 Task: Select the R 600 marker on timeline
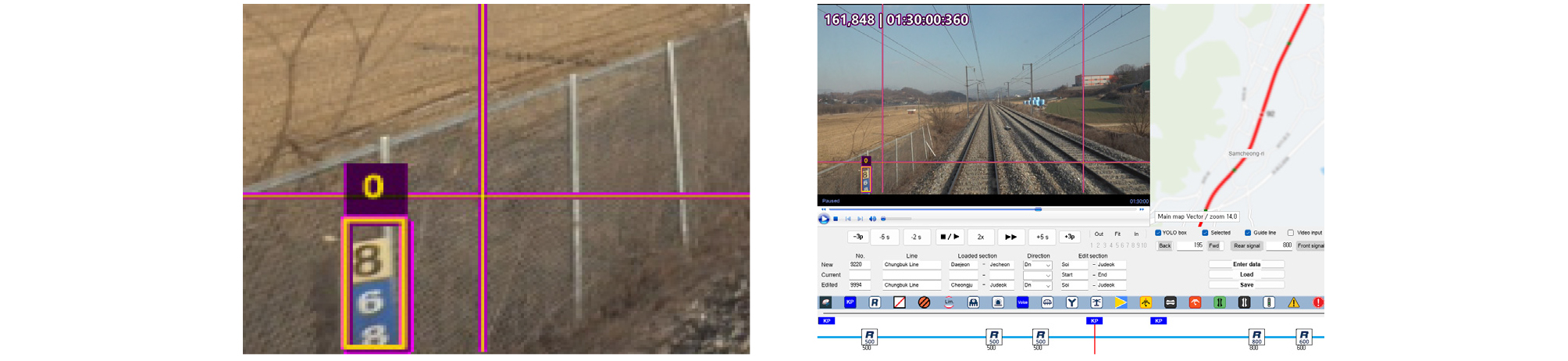(x=1304, y=337)
